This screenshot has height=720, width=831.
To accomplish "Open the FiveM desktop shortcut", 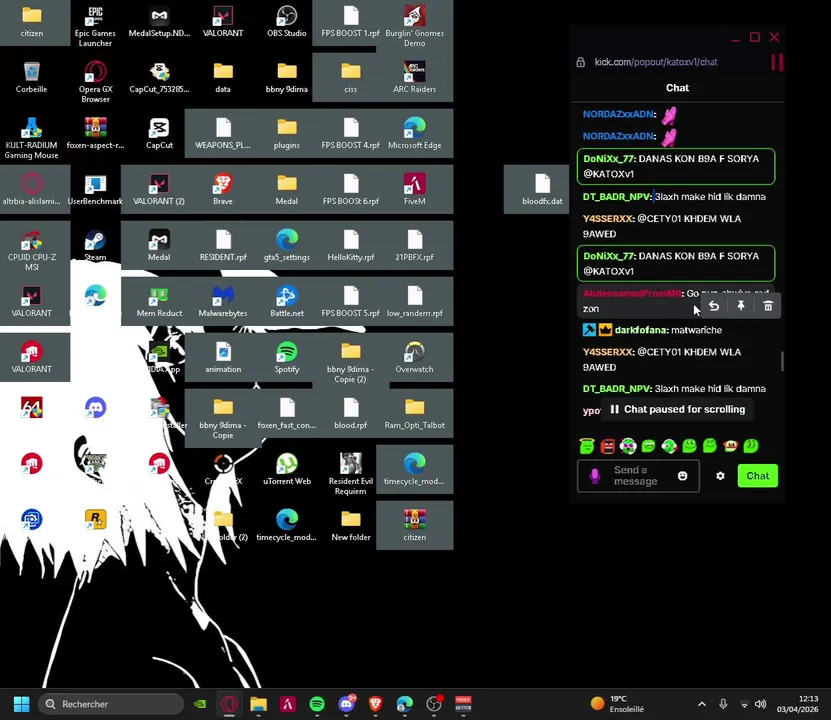I will 414,189.
